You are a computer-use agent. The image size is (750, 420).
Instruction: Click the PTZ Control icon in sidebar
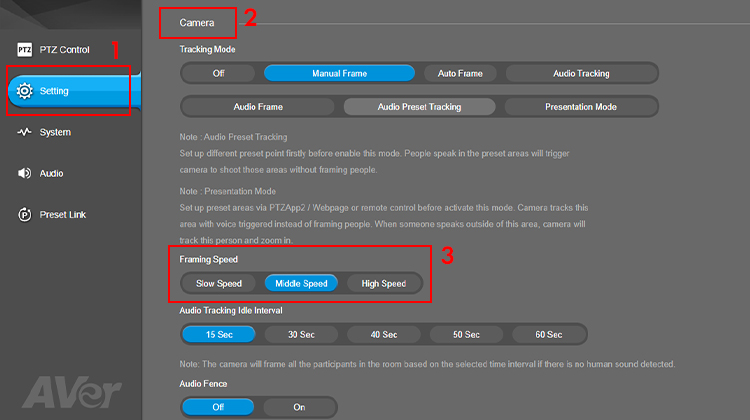[24, 49]
